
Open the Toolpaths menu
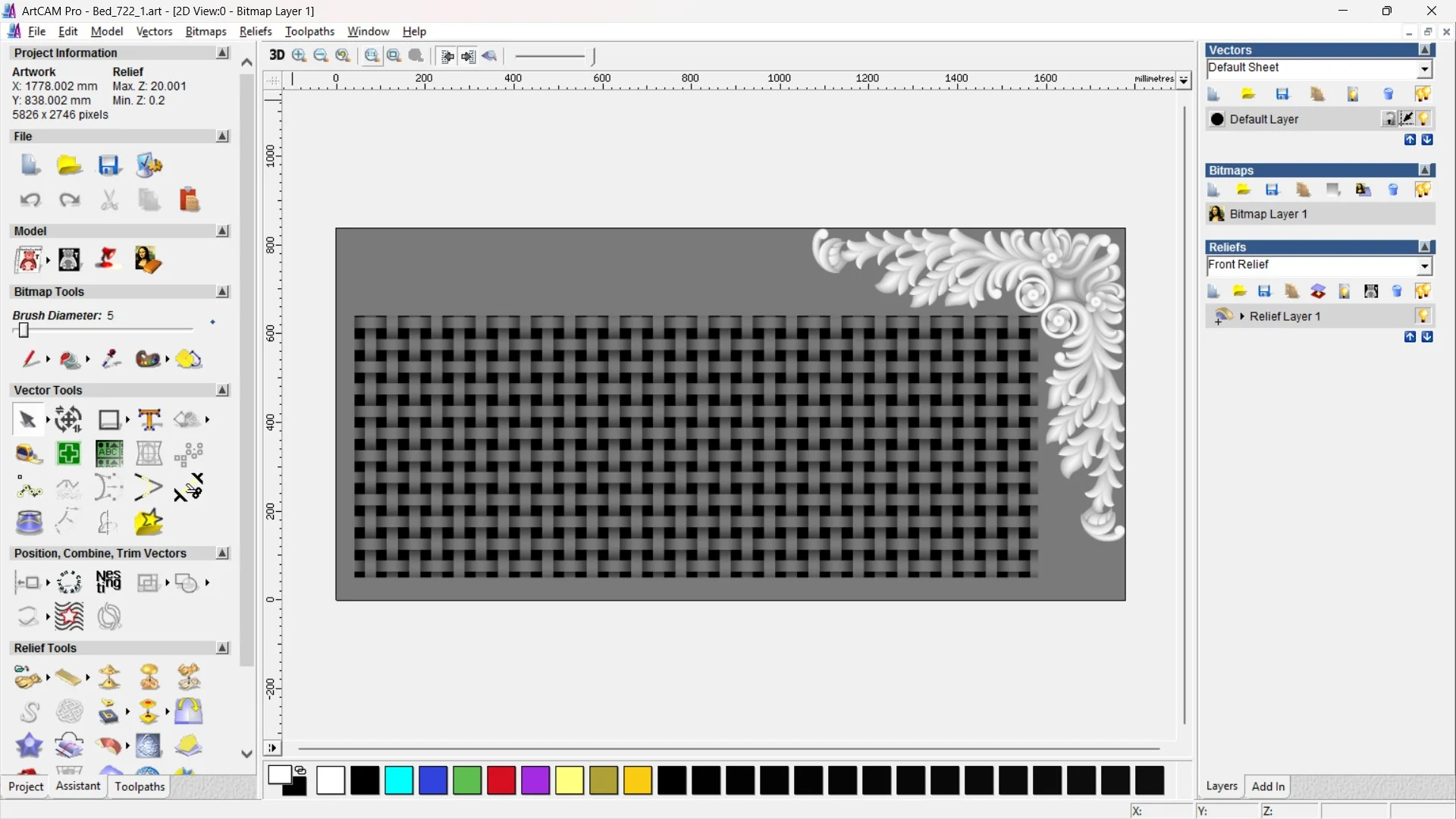tap(309, 31)
